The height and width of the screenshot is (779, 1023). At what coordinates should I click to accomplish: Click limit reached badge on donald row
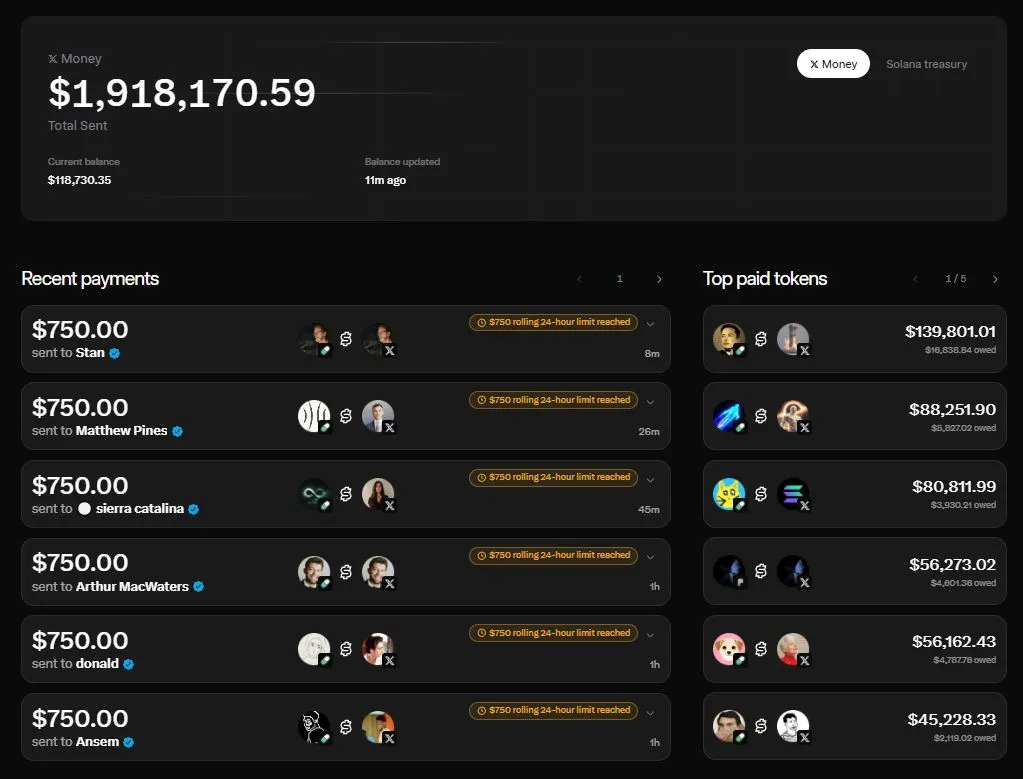tap(553, 633)
